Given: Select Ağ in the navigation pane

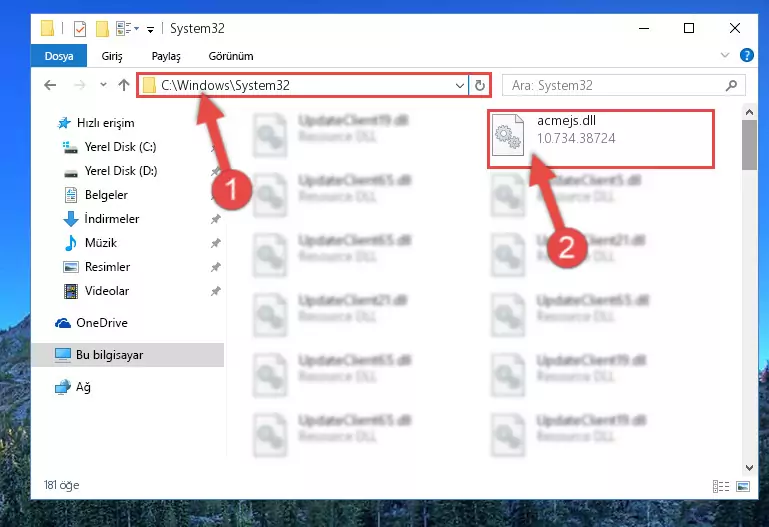Looking at the screenshot, I should click(83, 387).
